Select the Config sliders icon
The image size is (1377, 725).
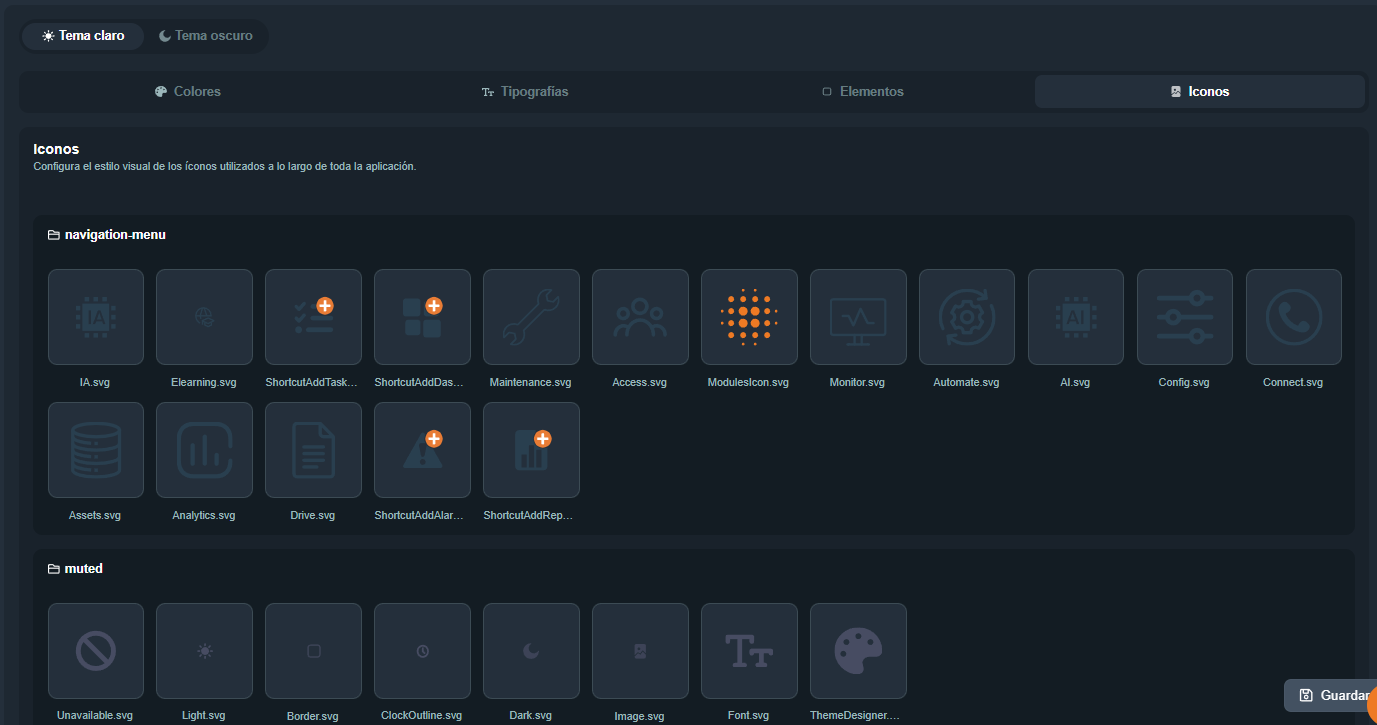tap(1184, 316)
